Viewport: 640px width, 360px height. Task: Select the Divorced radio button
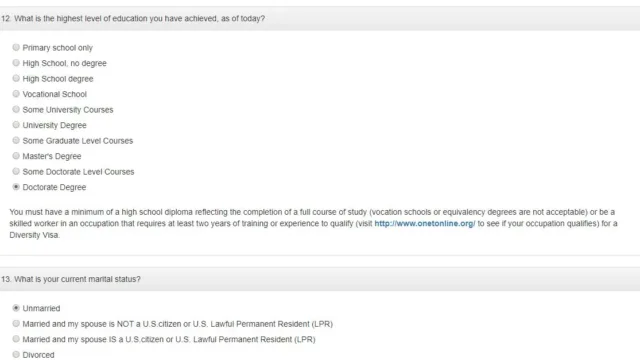pos(16,354)
